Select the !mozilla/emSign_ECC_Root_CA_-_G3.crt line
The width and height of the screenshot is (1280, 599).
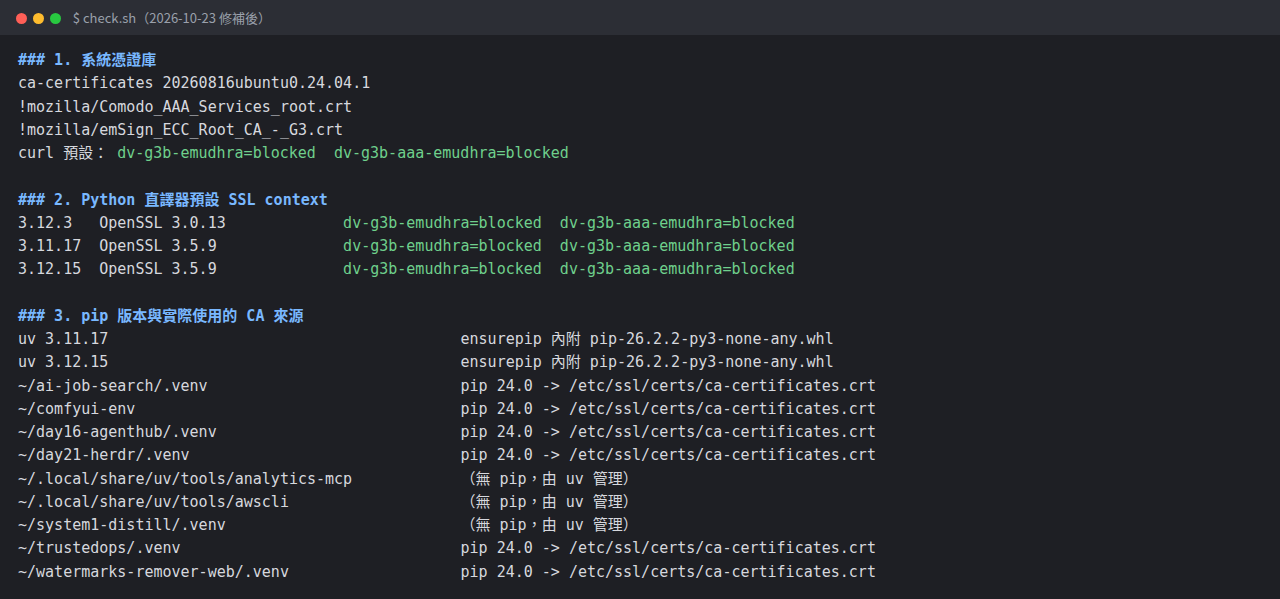pos(181,129)
